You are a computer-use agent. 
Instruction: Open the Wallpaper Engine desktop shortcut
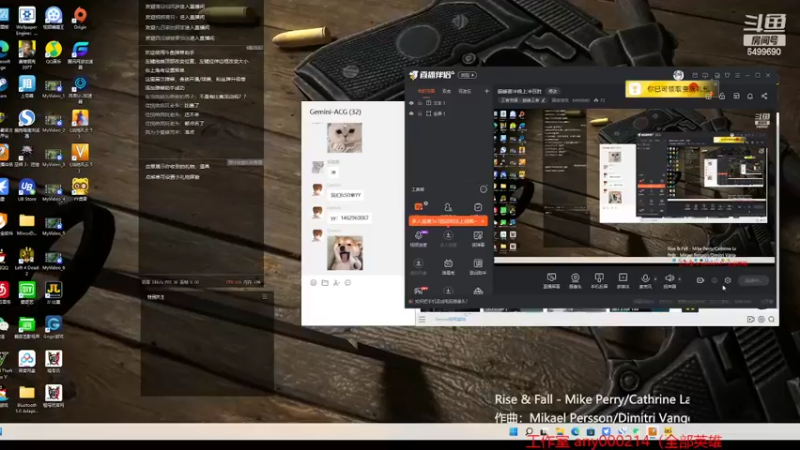click(x=27, y=18)
